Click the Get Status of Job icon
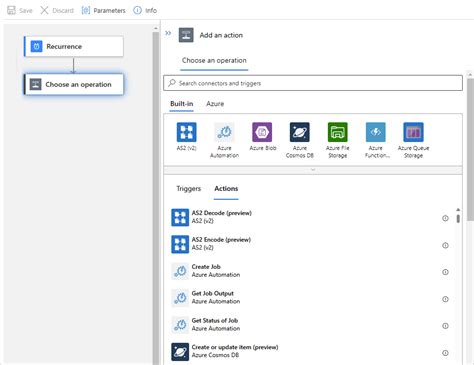The image size is (474, 365). tap(180, 325)
